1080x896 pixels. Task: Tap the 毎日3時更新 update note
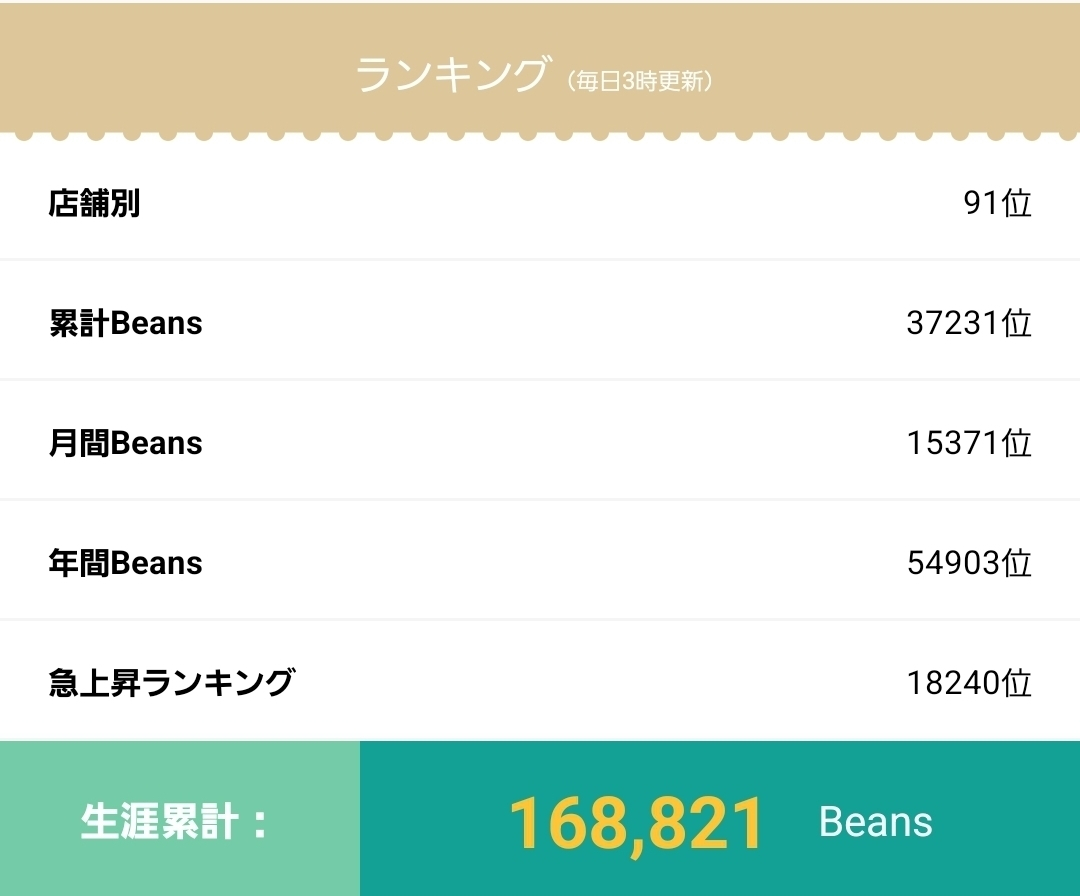[x=640, y=82]
